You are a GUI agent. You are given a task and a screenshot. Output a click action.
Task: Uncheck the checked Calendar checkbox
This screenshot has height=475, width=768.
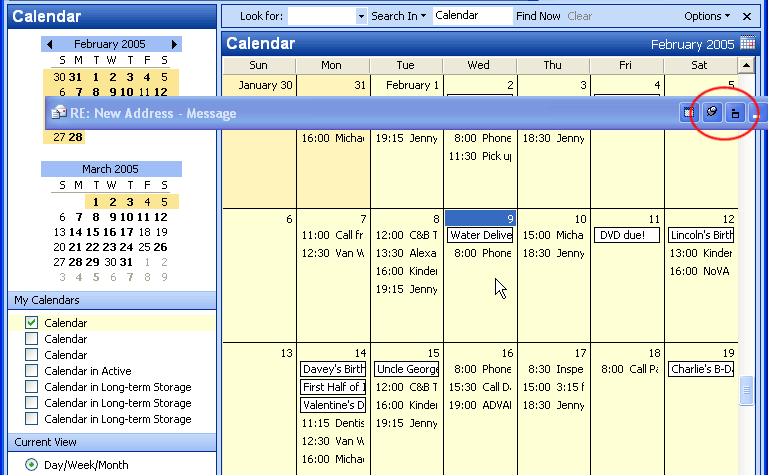(31, 322)
